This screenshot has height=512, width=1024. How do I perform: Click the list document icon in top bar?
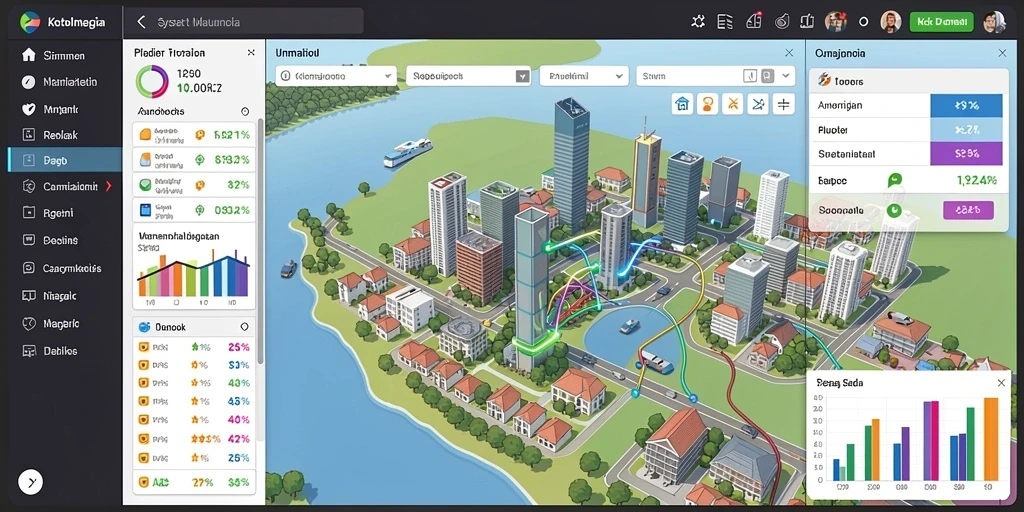(x=725, y=22)
